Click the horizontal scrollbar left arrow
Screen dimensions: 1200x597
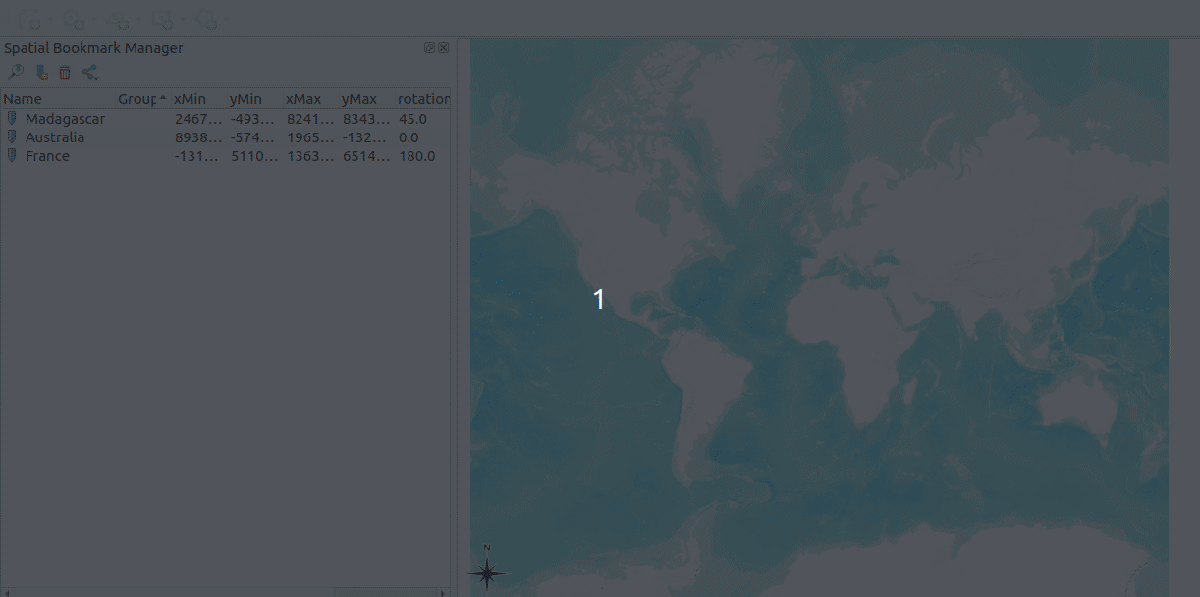coord(6,592)
